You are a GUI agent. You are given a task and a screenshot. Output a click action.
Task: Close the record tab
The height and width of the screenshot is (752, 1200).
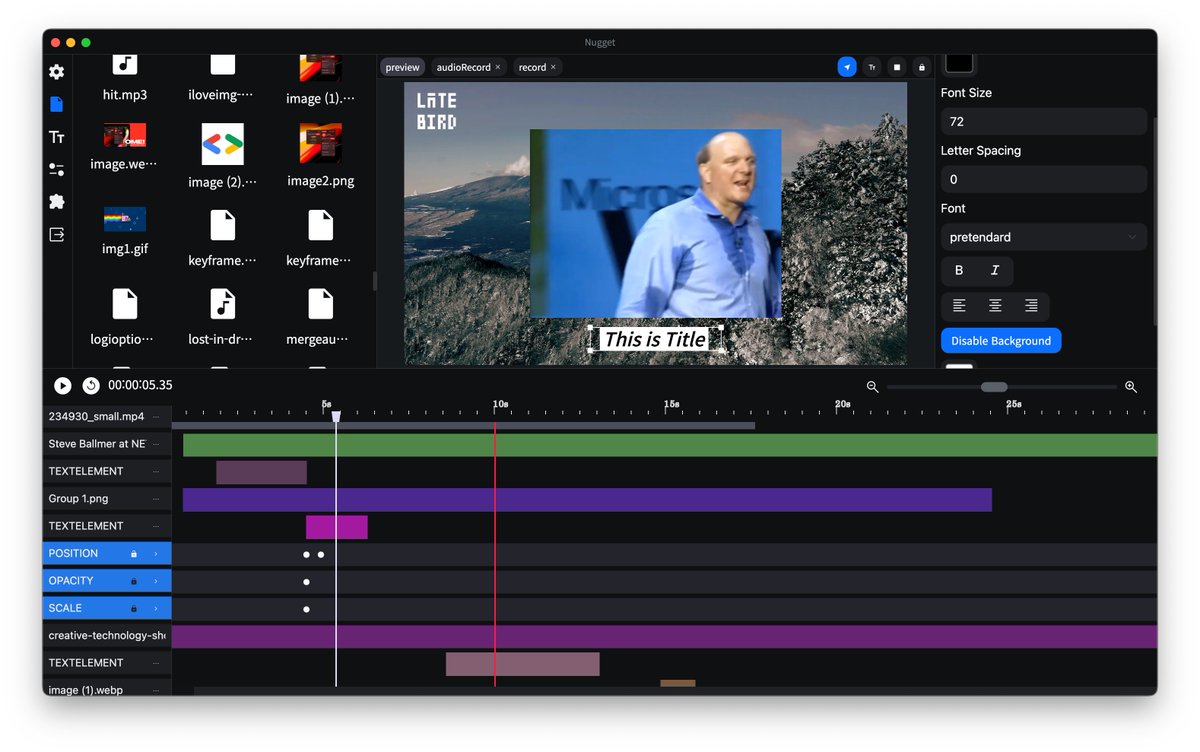tap(553, 67)
